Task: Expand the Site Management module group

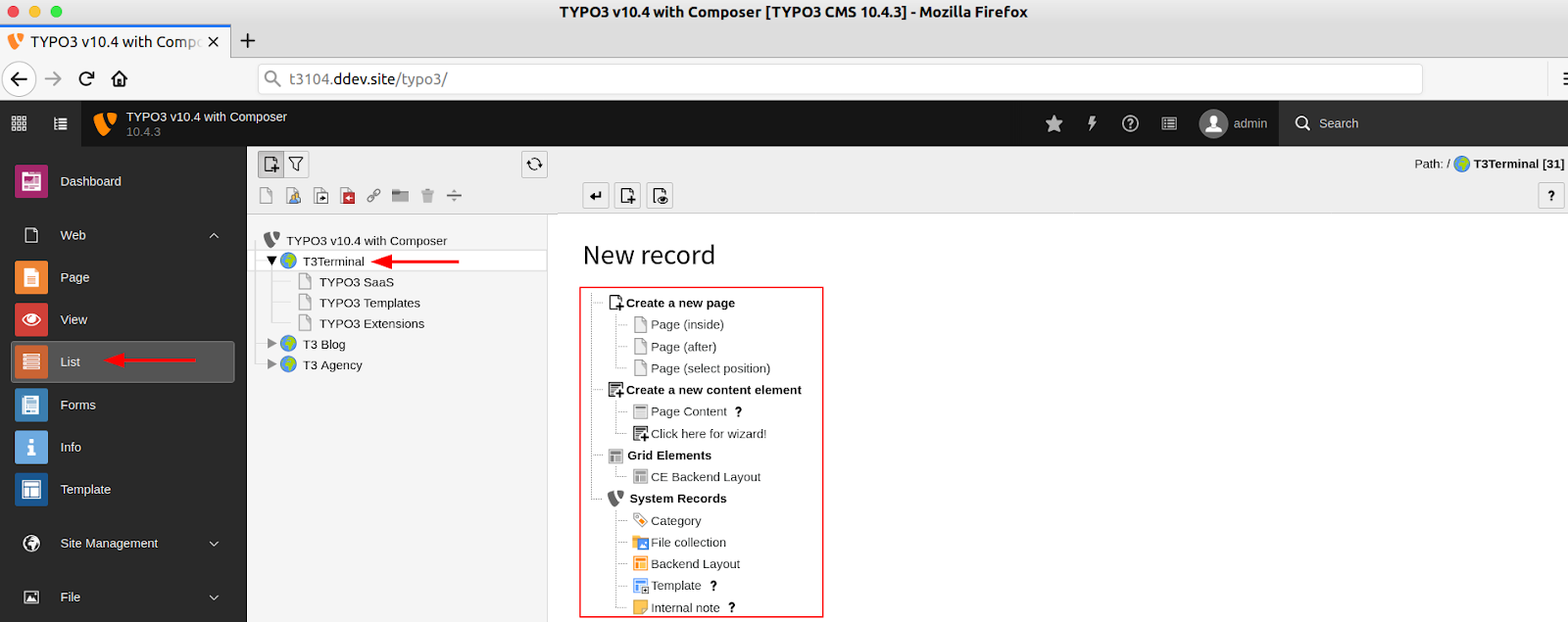Action: click(x=214, y=544)
